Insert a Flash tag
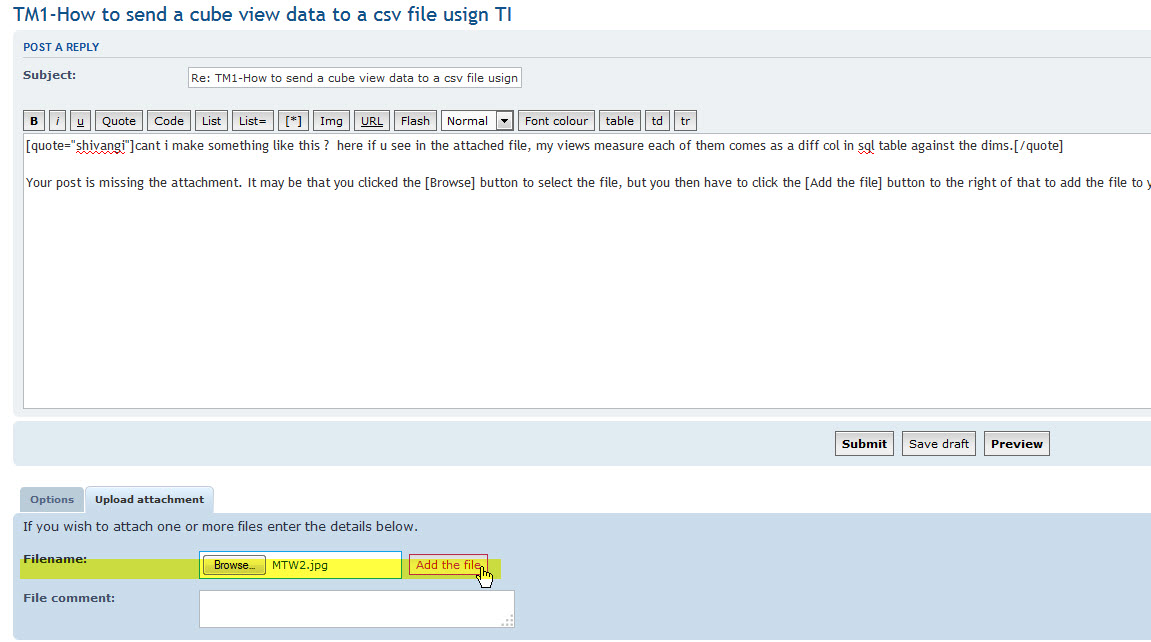The image size is (1151, 642). 415,121
